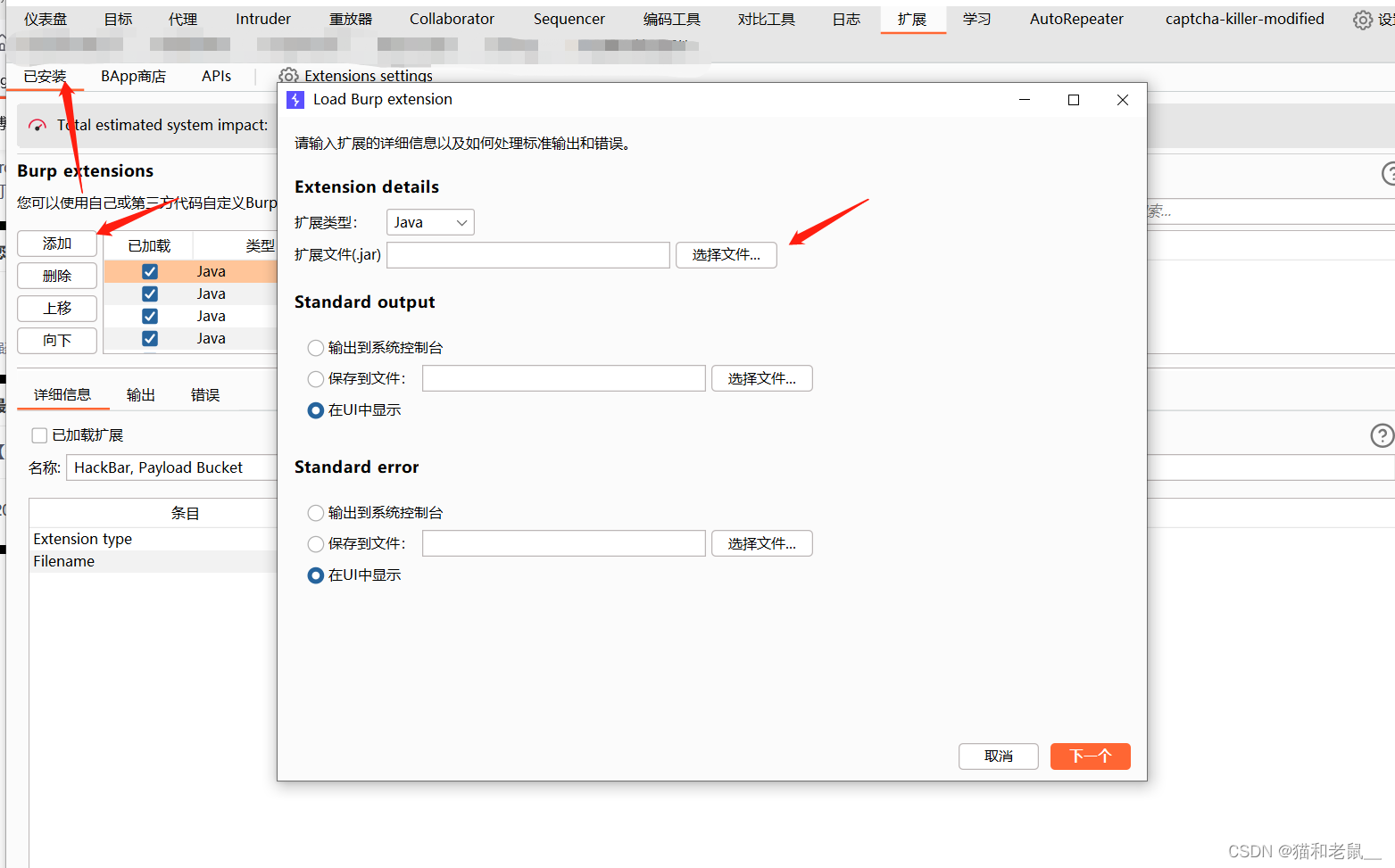Click the system impact gauge icon
Screen dimensions: 1395x868
(37, 125)
